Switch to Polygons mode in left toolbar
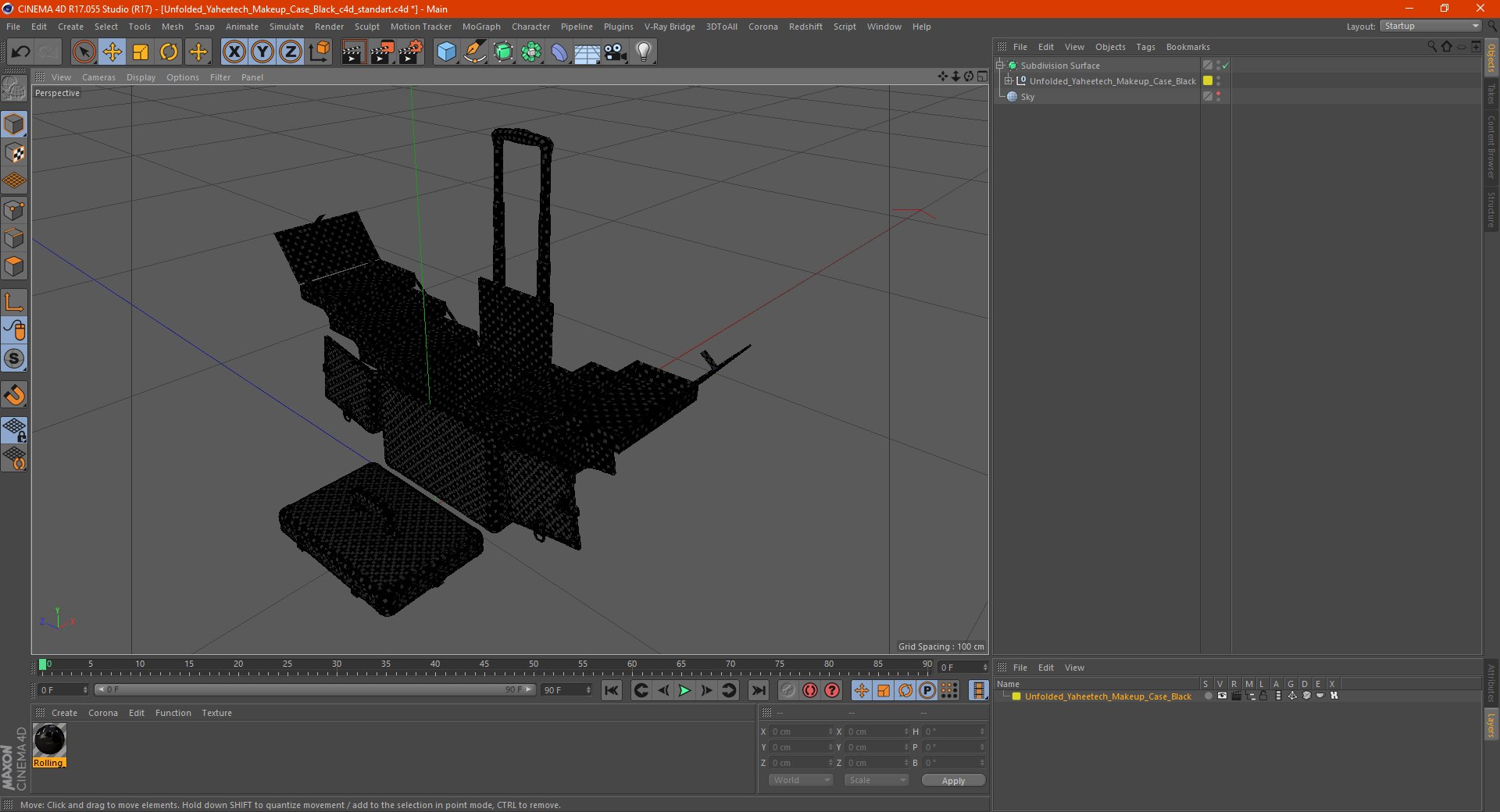This screenshot has height=812, width=1500. (14, 266)
